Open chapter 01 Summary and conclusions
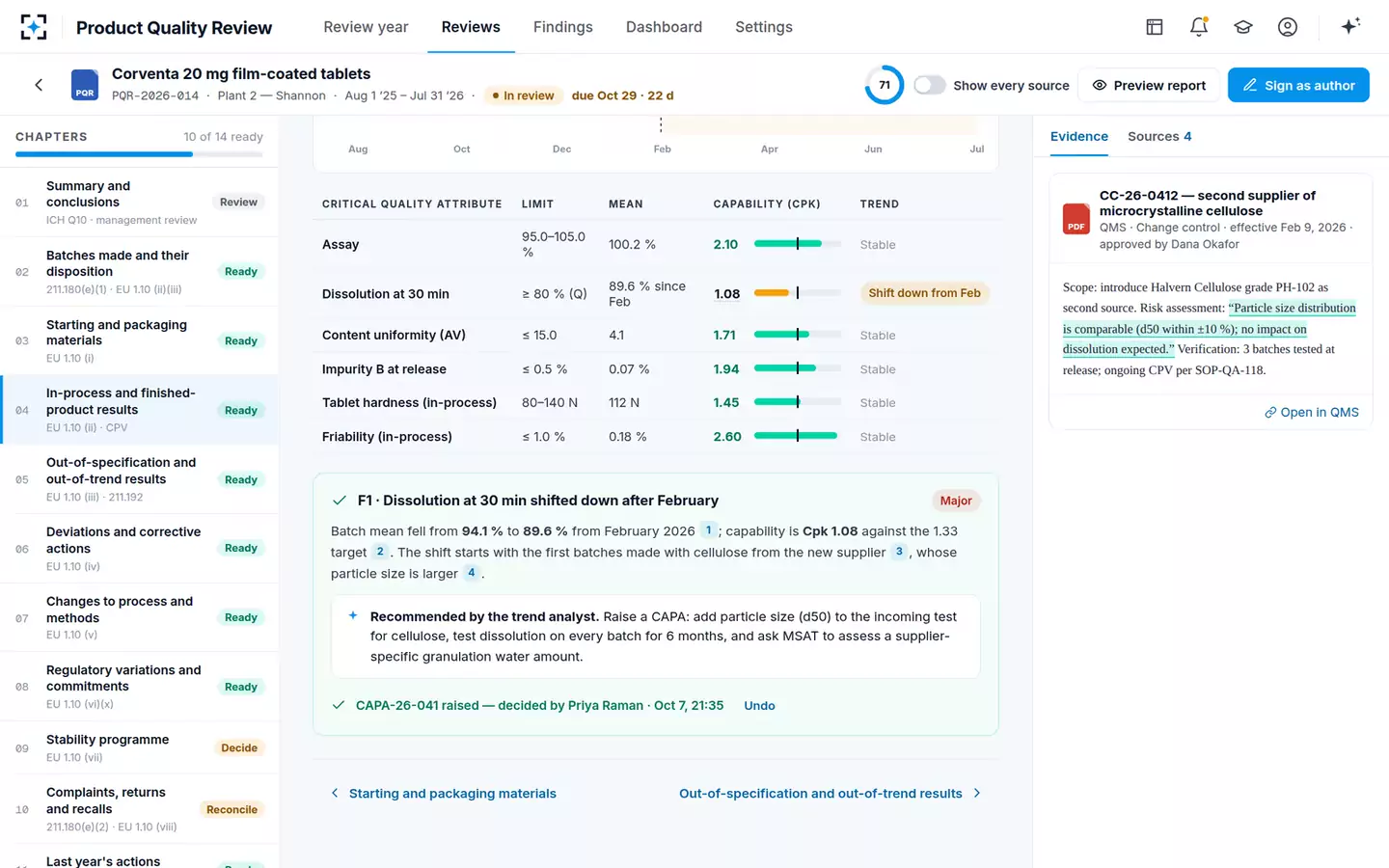Screen dimensions: 1389x868 point(139,203)
